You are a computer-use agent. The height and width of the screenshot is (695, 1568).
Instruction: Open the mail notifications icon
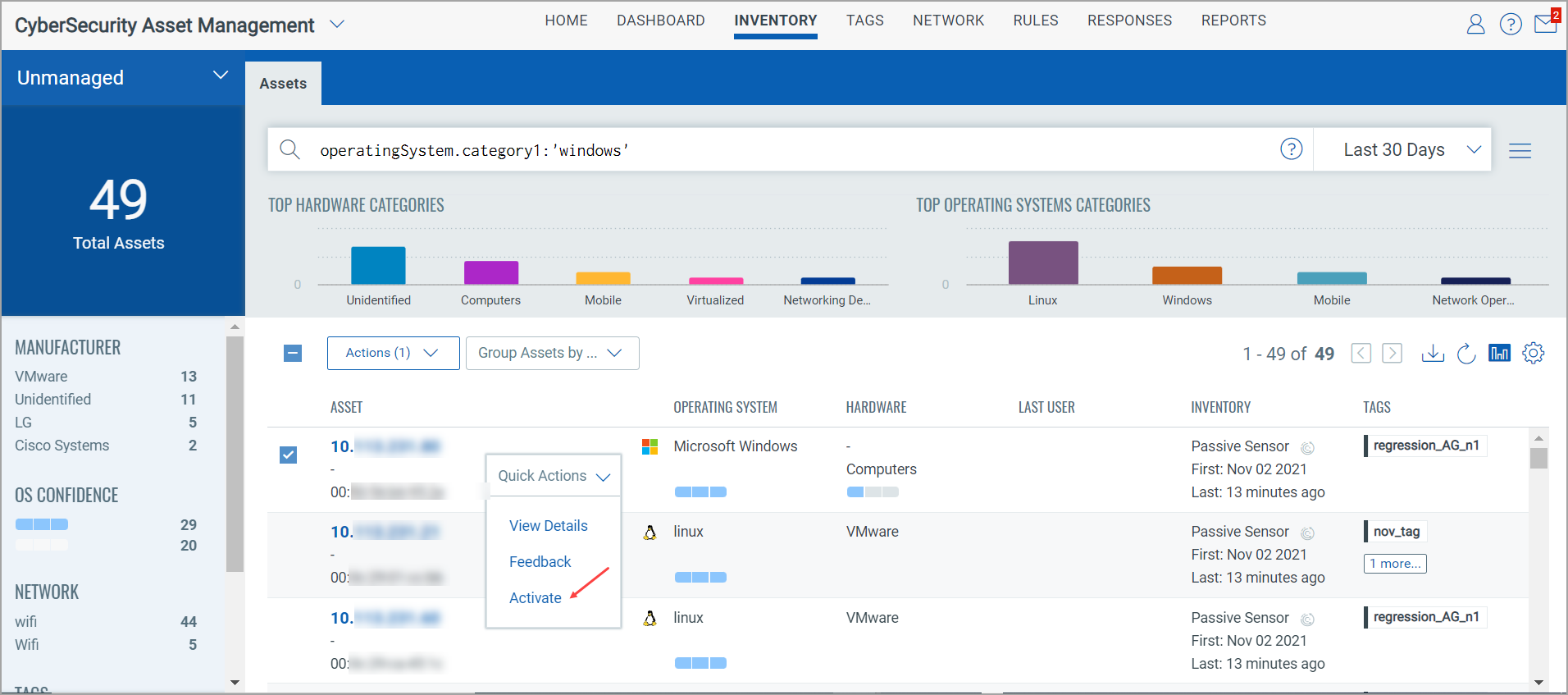coord(1545,23)
